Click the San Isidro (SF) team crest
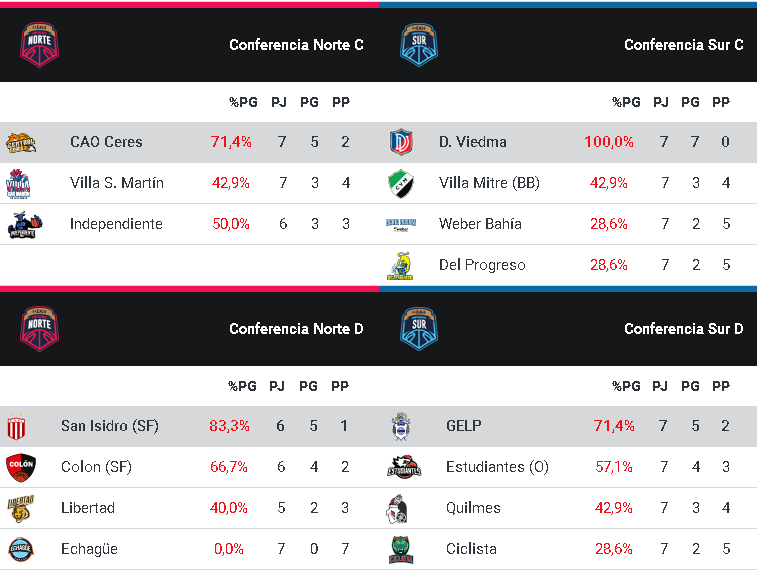Screen dimensions: 757x576 point(15,427)
